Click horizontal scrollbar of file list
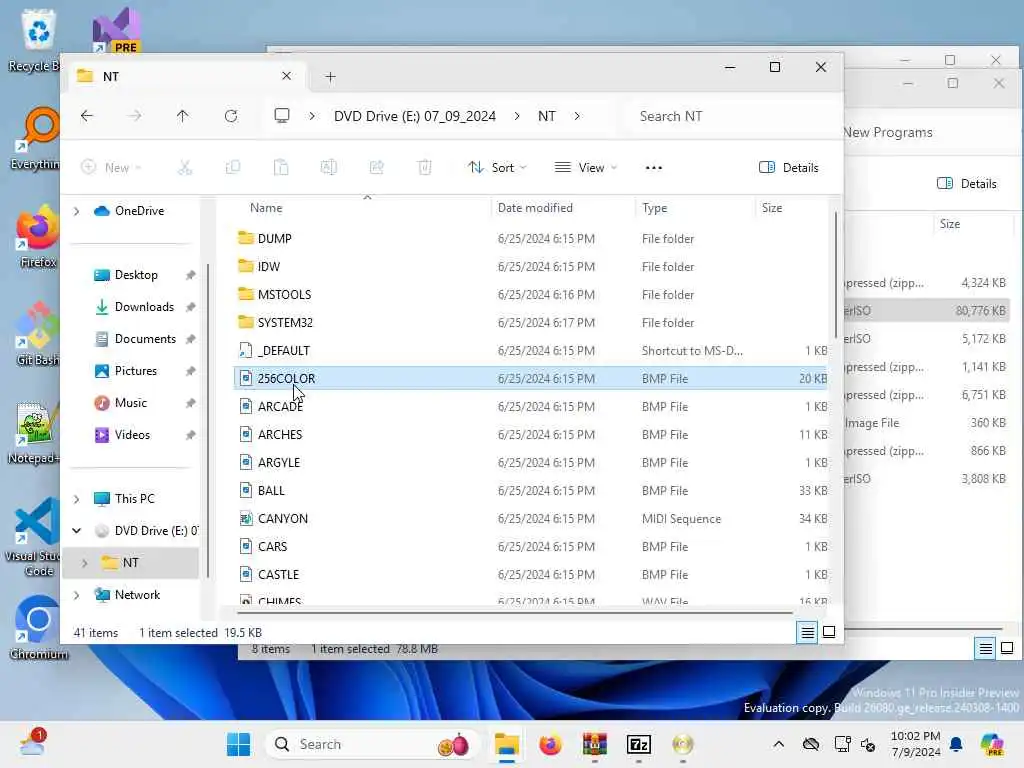1024x768 pixels. tap(515, 613)
